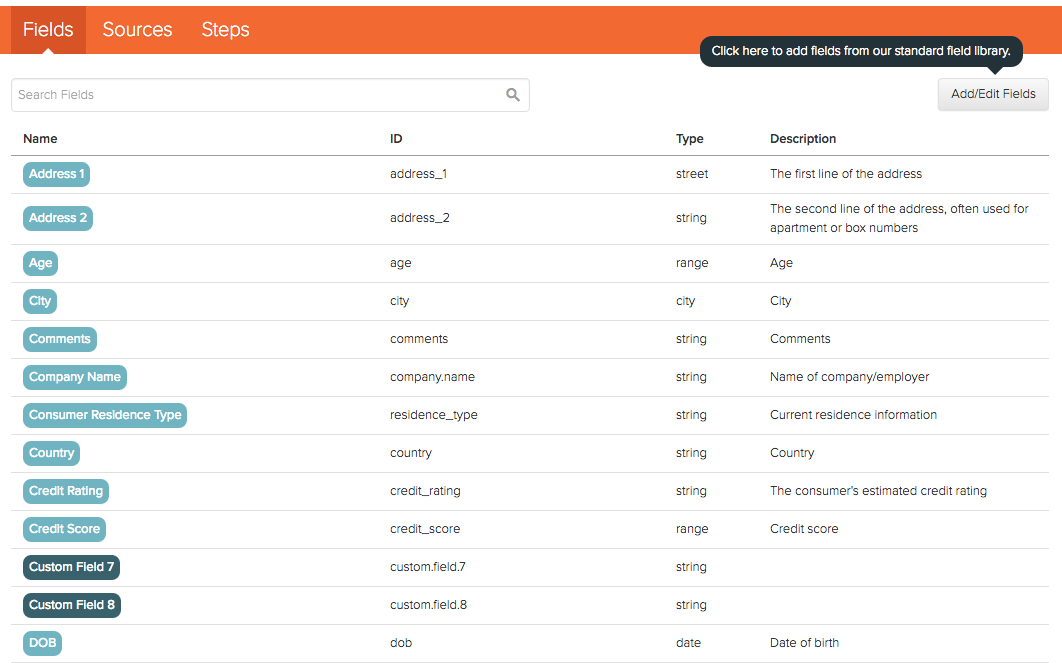This screenshot has width=1062, height=663.
Task: Click the Type column header
Action: [x=691, y=138]
